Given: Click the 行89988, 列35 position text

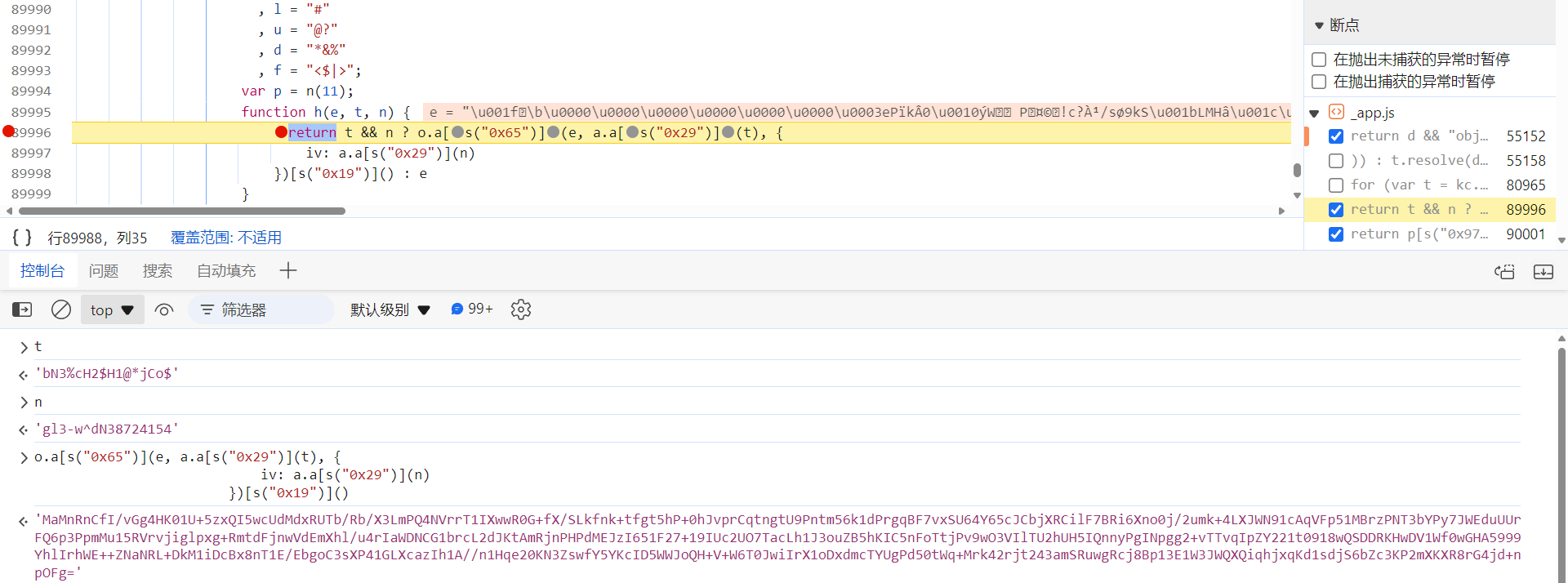Looking at the screenshot, I should click(97, 238).
